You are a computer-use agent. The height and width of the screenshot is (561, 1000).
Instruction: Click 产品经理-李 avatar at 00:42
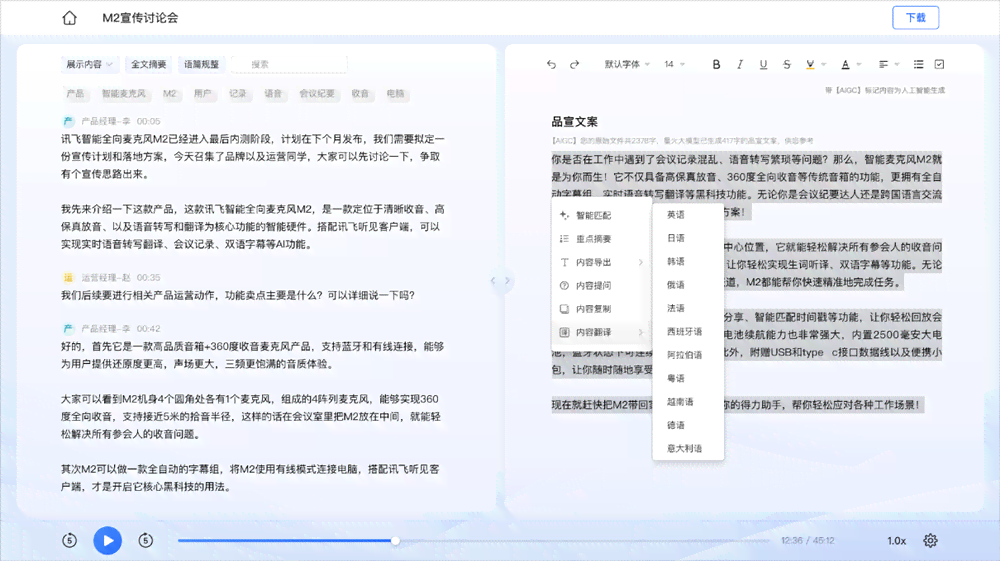pyautogui.click(x=68, y=328)
